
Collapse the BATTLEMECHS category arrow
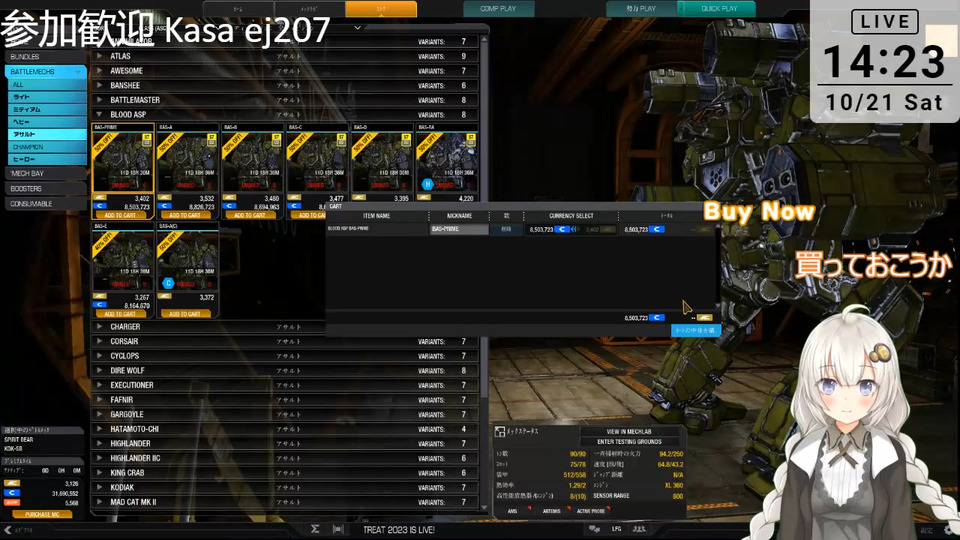coord(78,72)
